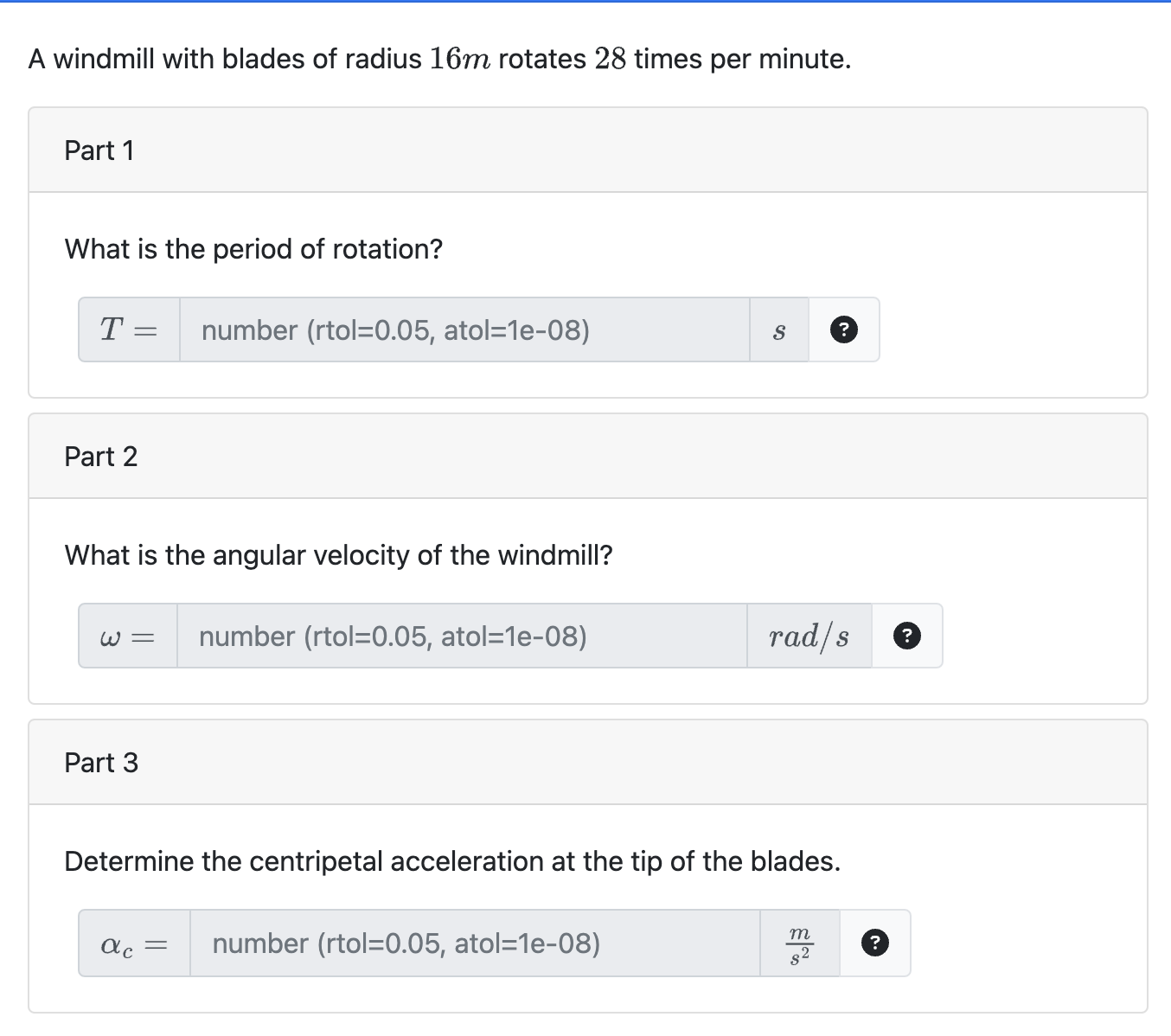Click the Part 1 header
This screenshot has height=1036, width=1171.
[x=99, y=150]
